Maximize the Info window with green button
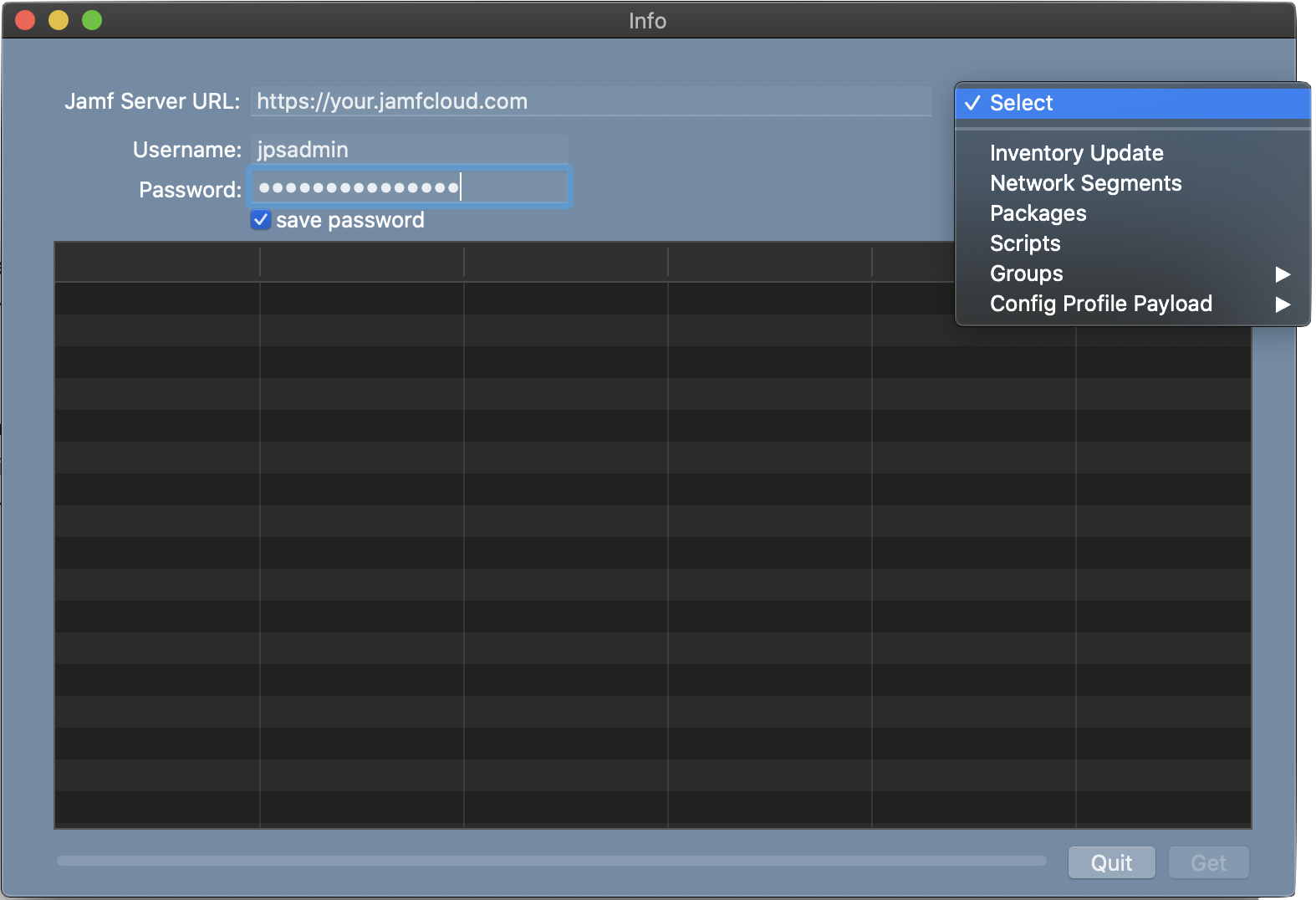This screenshot has width=1316, height=900. (92, 20)
